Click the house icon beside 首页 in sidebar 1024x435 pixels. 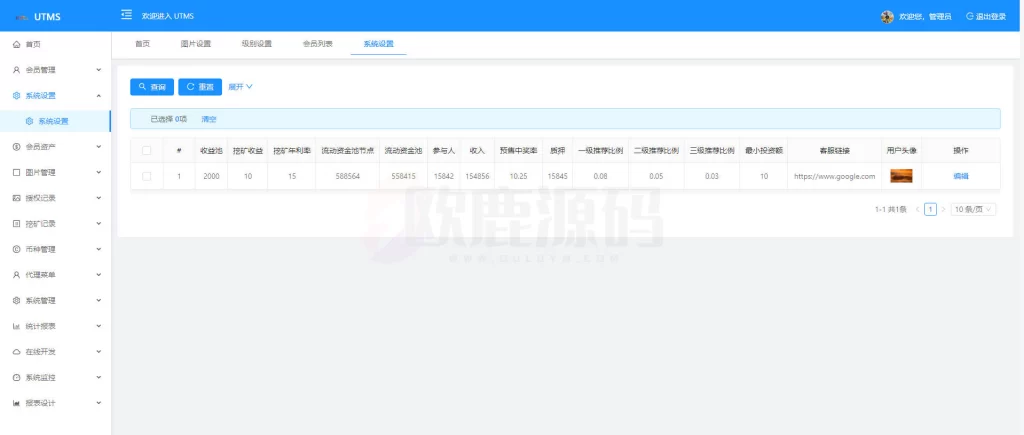[16, 44]
